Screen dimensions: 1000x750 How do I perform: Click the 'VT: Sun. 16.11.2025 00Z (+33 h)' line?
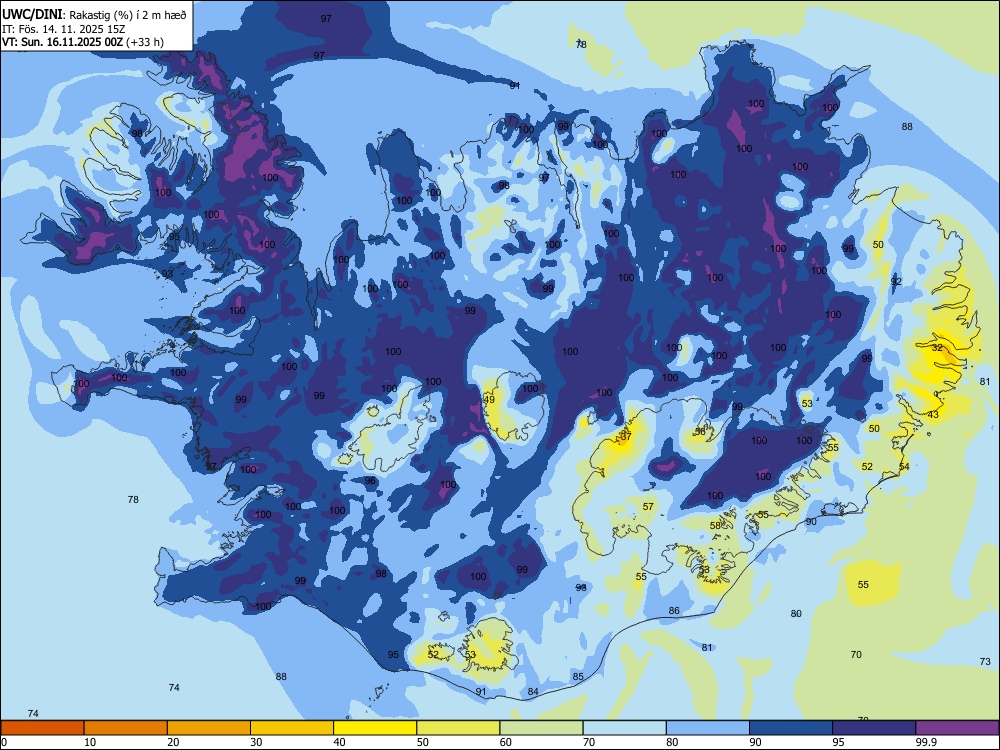tap(83, 42)
